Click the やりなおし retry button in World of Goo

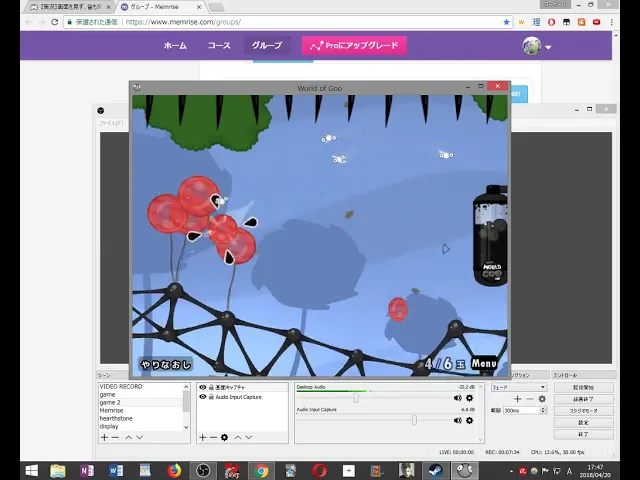click(x=166, y=364)
